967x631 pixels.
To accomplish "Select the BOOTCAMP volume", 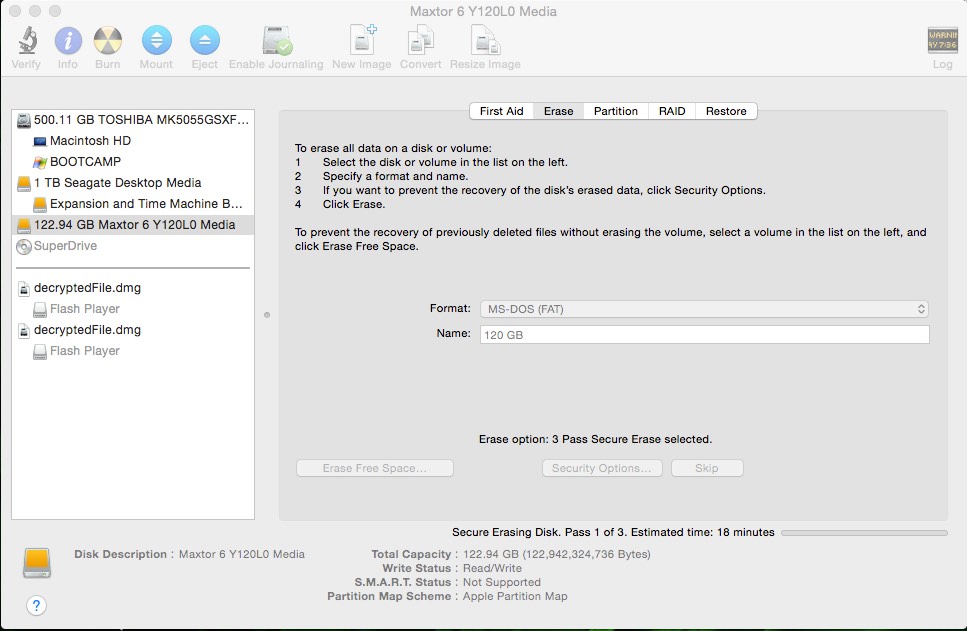I will [x=133, y=162].
